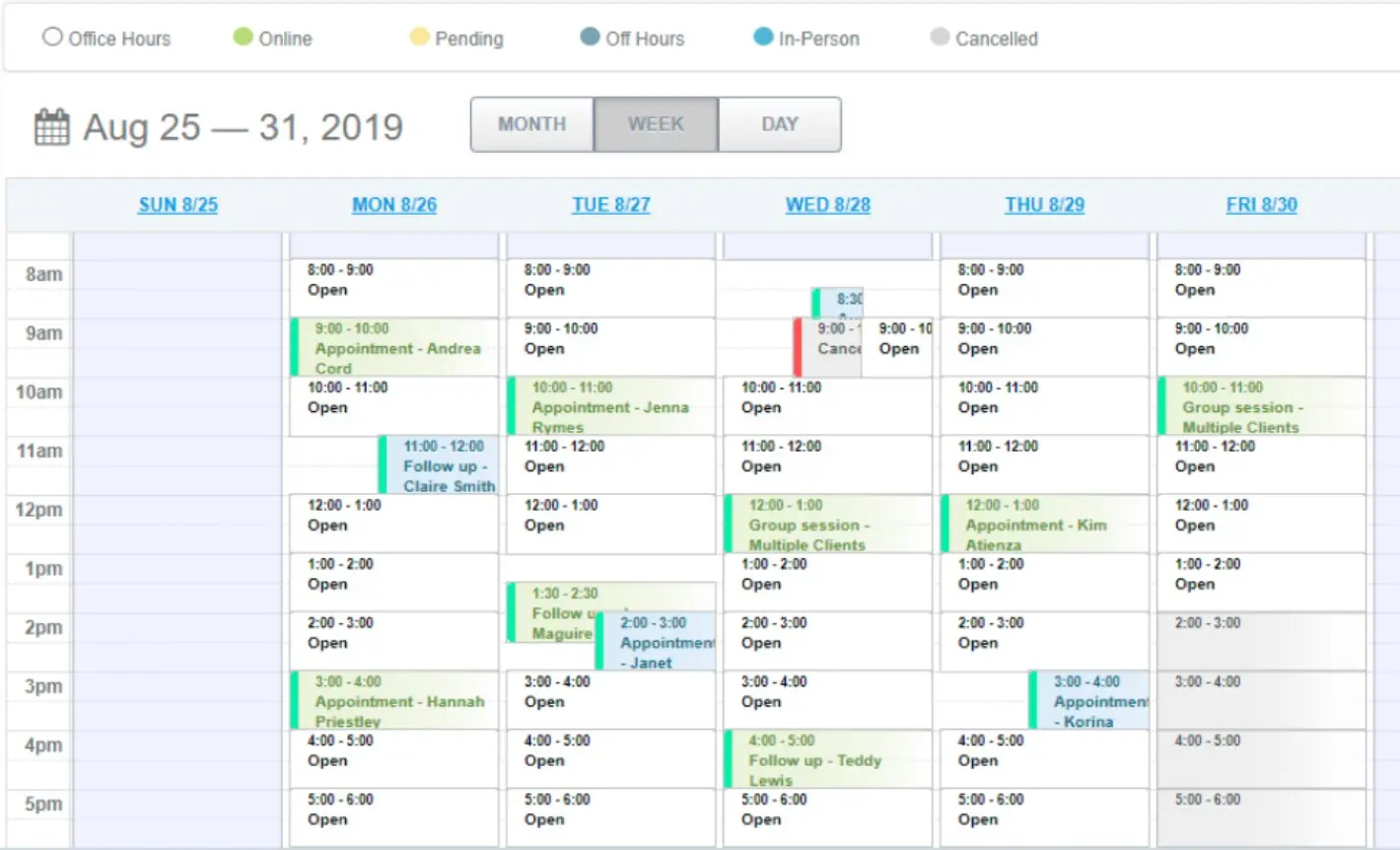Select Korina's 3:00 appointment on Thursday

pyautogui.click(x=1094, y=700)
